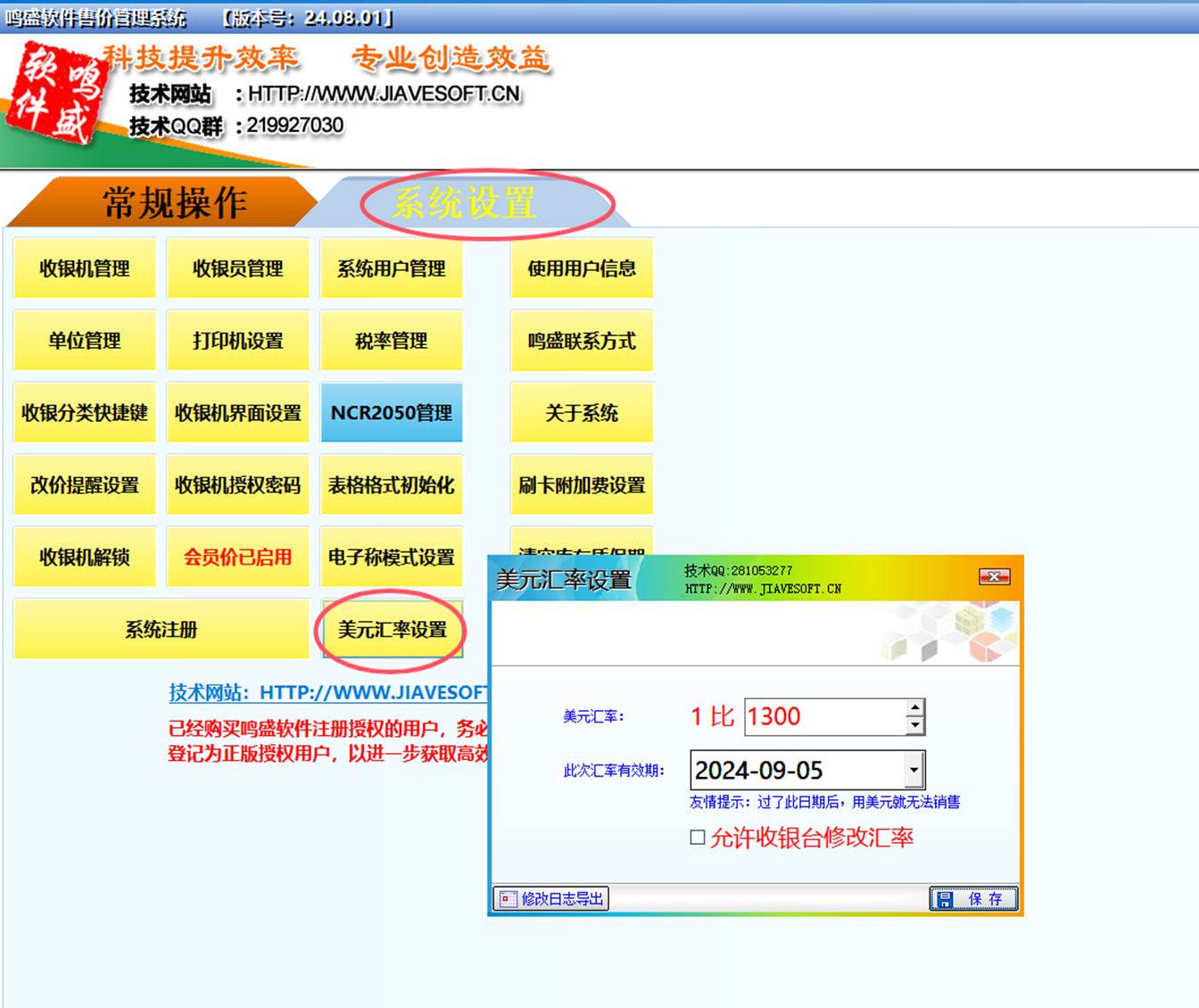Viewport: 1199px width, 1008px height.
Task: Increase exchange rate with up spinner arrow
Action: tap(914, 708)
